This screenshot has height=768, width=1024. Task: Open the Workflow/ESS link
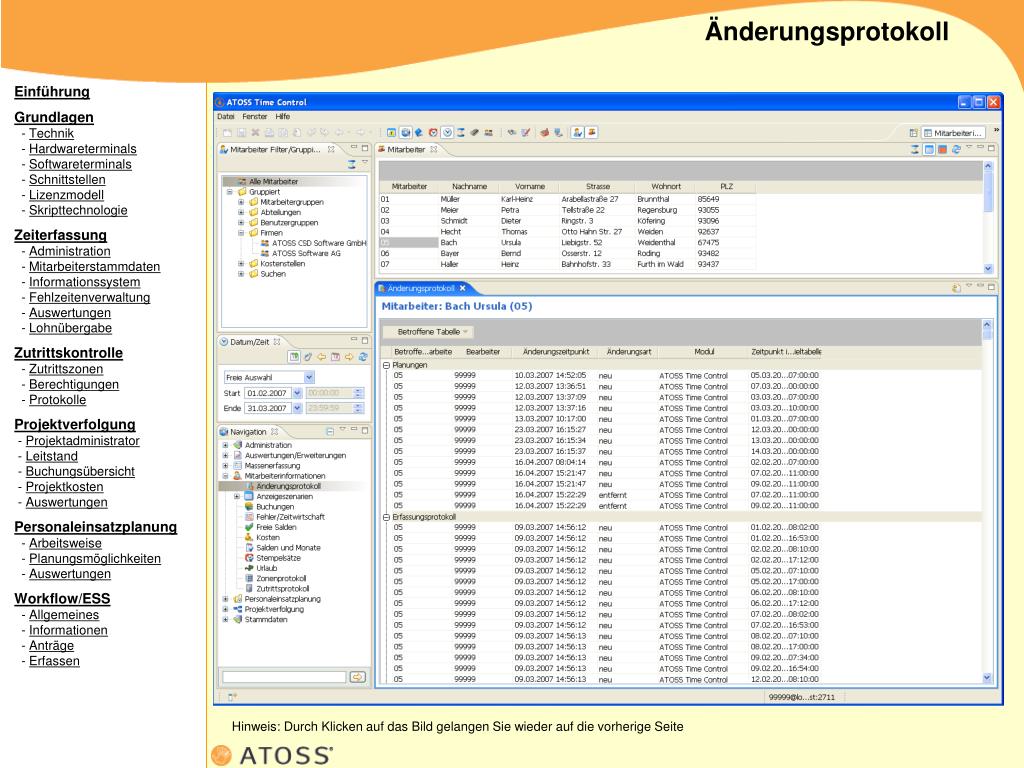(x=62, y=599)
